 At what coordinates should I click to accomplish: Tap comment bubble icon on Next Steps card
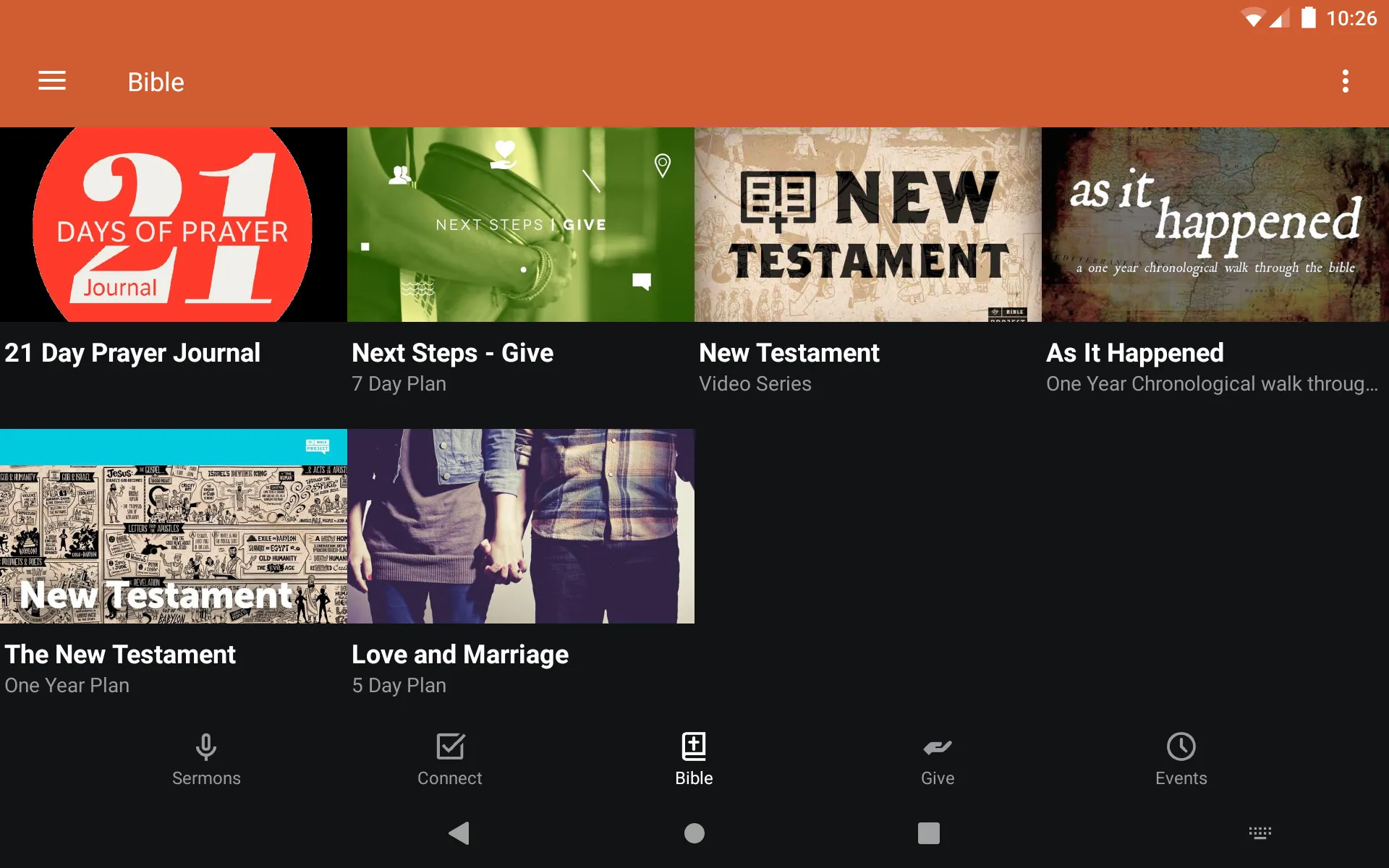click(x=640, y=280)
